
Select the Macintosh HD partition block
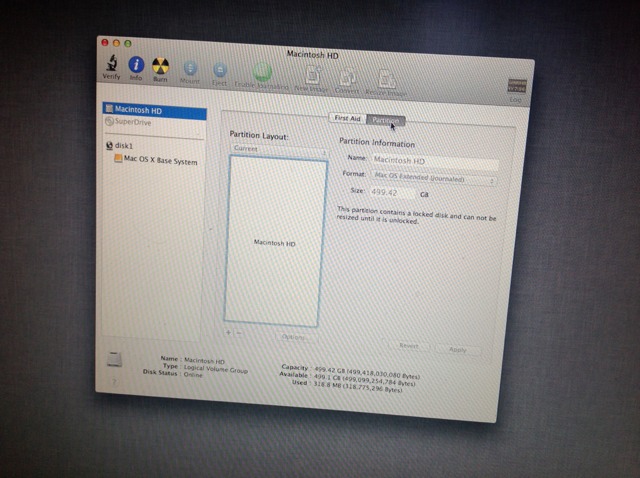pyautogui.click(x=275, y=242)
